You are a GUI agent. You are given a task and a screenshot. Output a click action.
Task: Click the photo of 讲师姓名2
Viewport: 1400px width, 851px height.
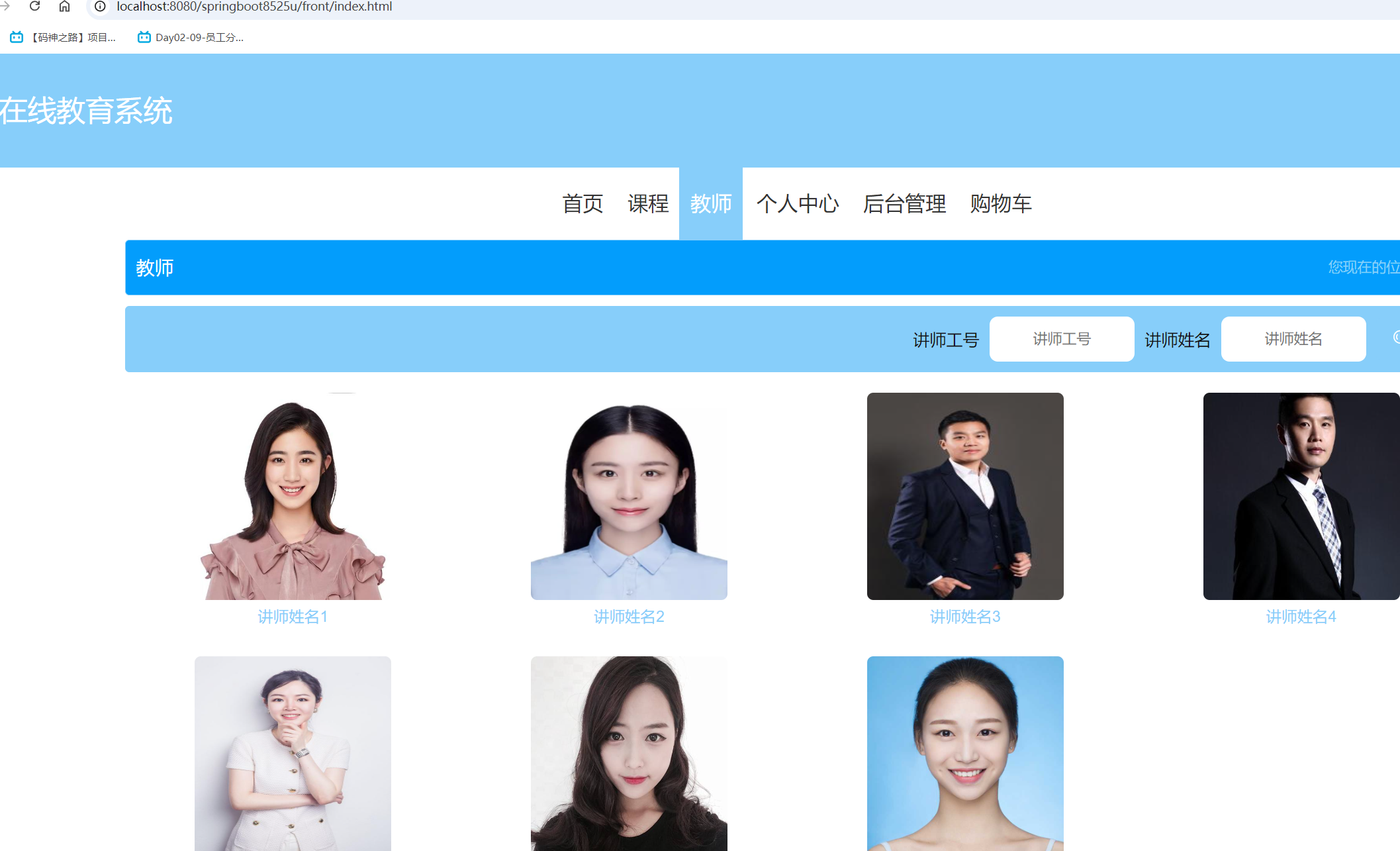629,497
